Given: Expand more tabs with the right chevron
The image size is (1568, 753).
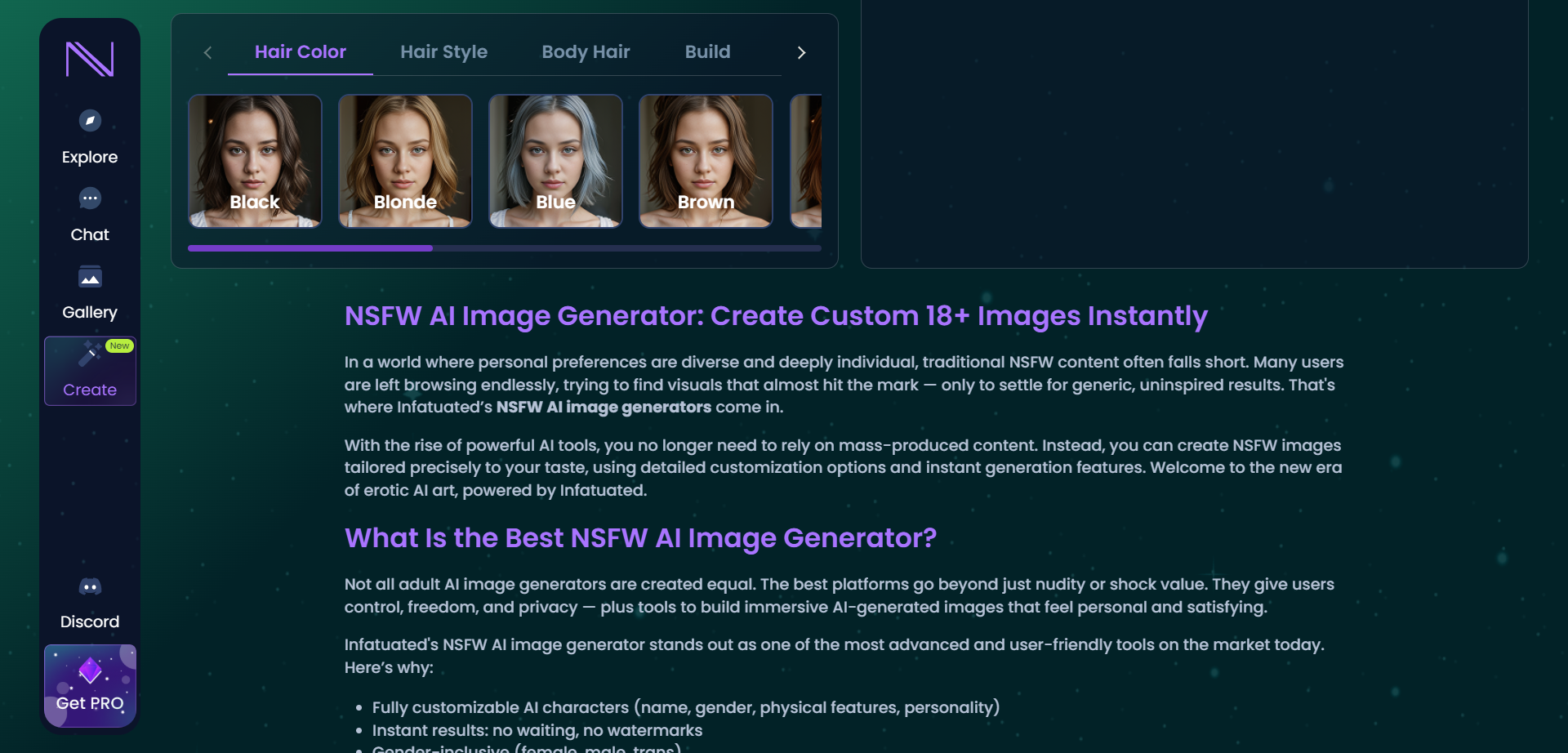Looking at the screenshot, I should pos(801,52).
